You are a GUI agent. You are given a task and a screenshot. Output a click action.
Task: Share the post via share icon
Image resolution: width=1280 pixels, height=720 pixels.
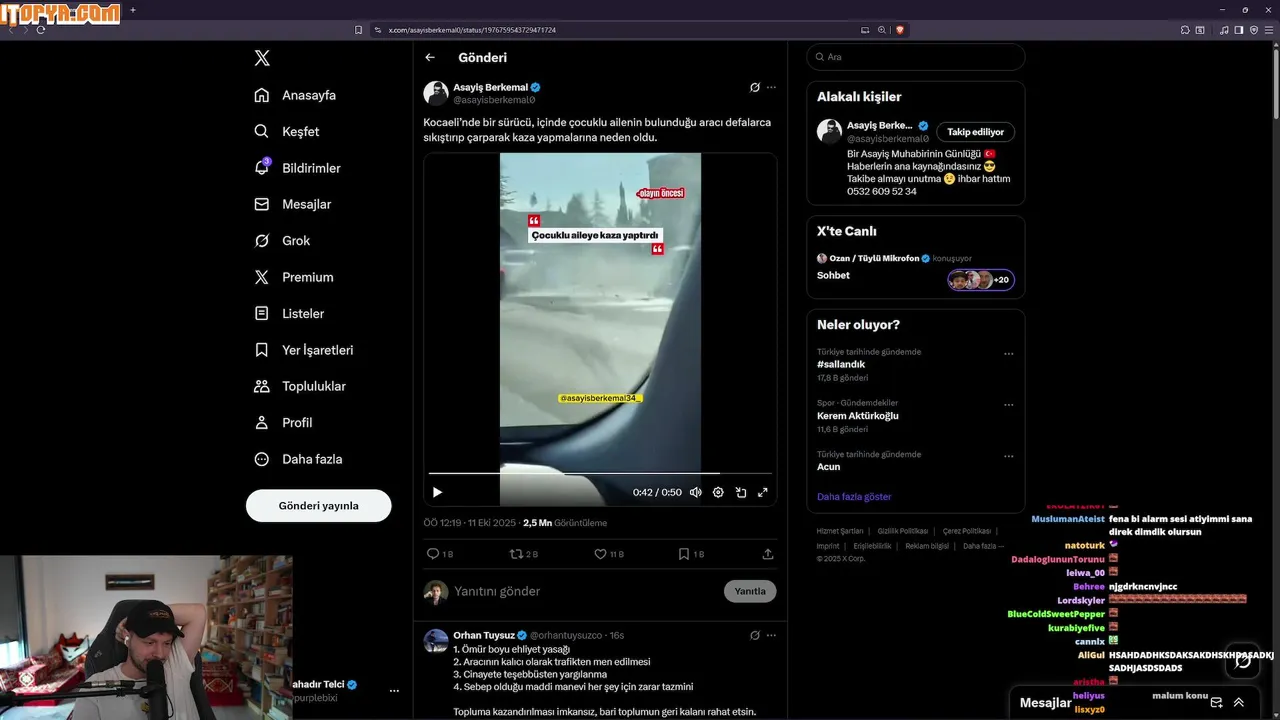coord(768,554)
